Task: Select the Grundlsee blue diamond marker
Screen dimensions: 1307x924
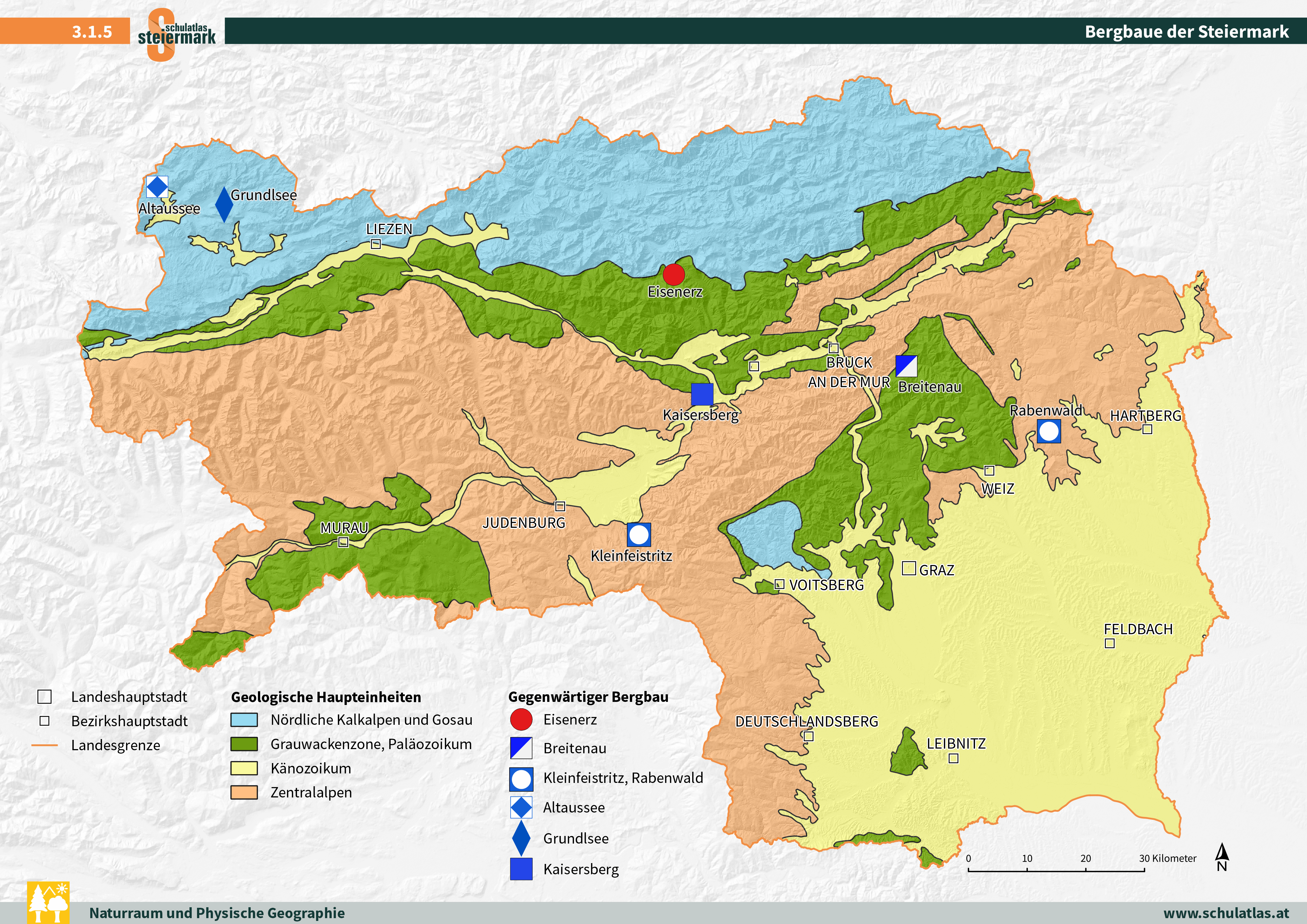Action: tap(224, 204)
